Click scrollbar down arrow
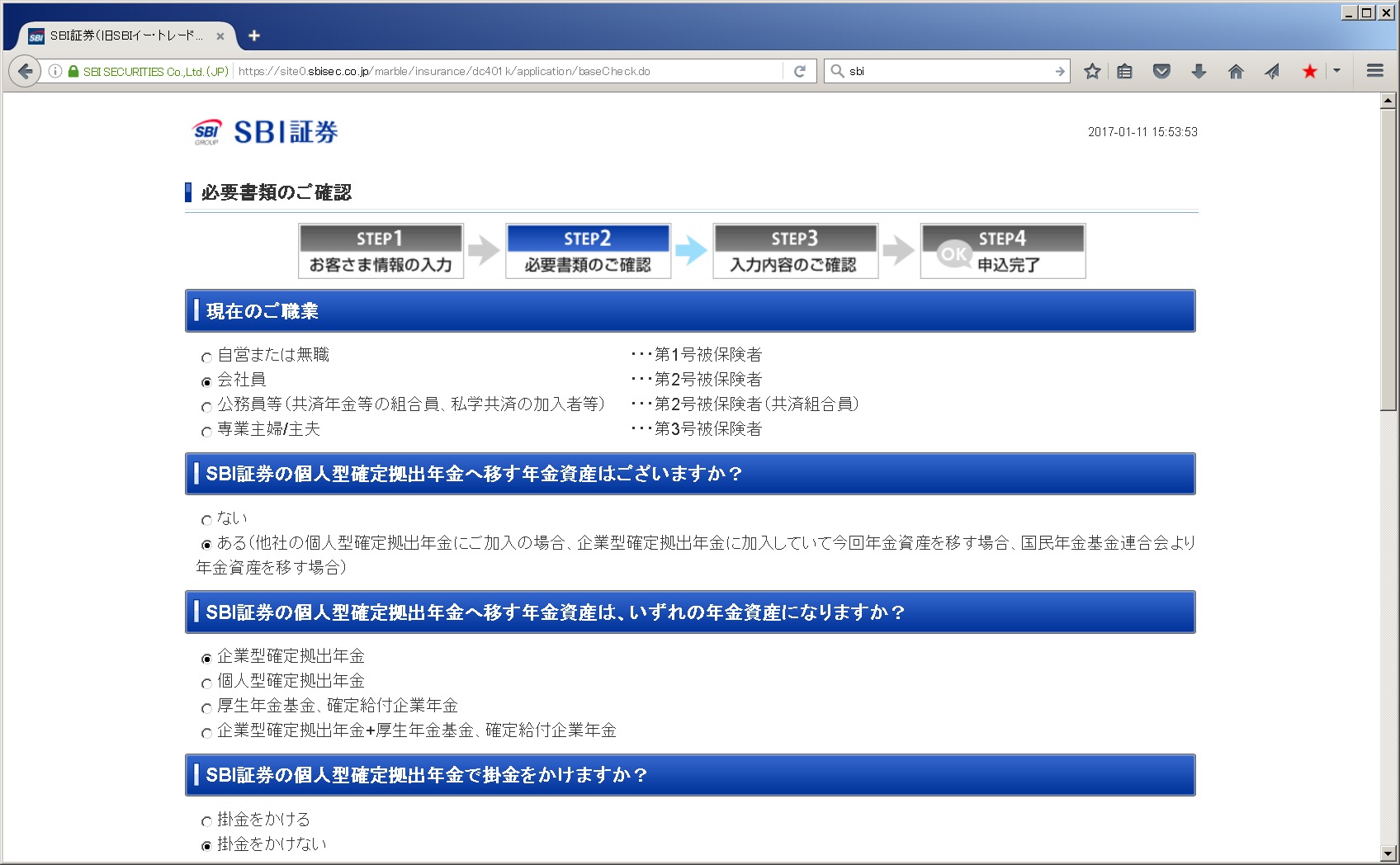Viewport: 1400px width, 865px height. (x=1388, y=853)
